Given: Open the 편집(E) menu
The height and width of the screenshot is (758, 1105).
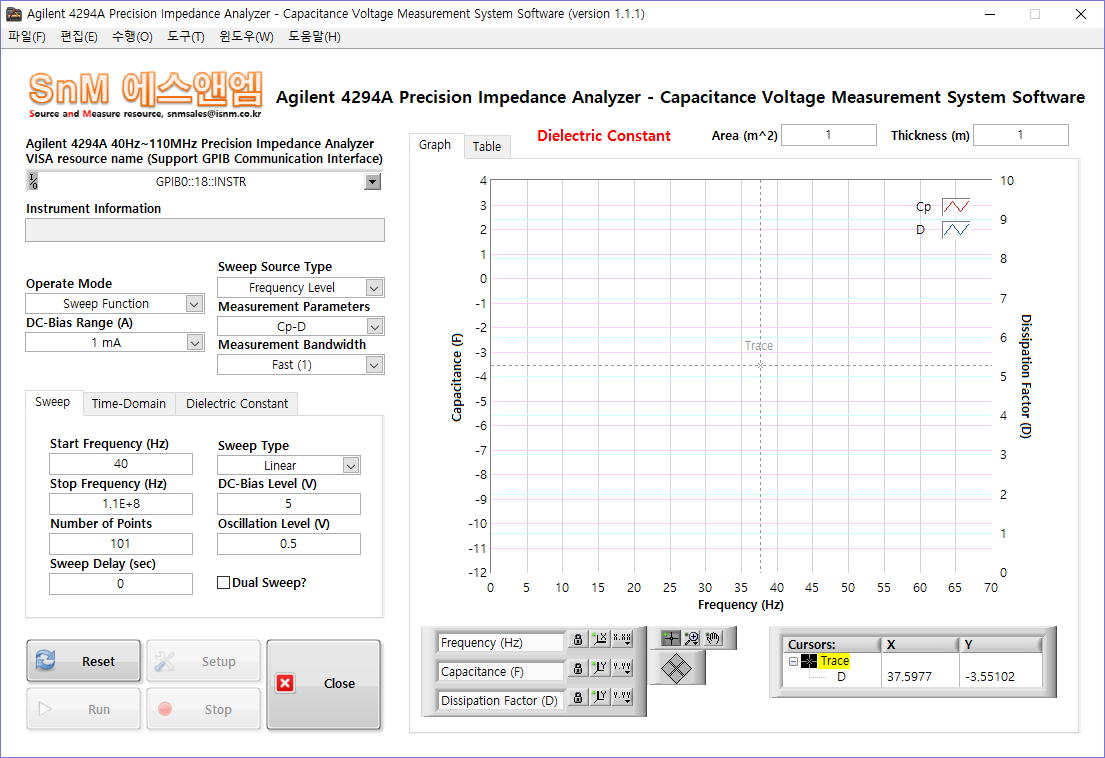Looking at the screenshot, I should coord(79,37).
